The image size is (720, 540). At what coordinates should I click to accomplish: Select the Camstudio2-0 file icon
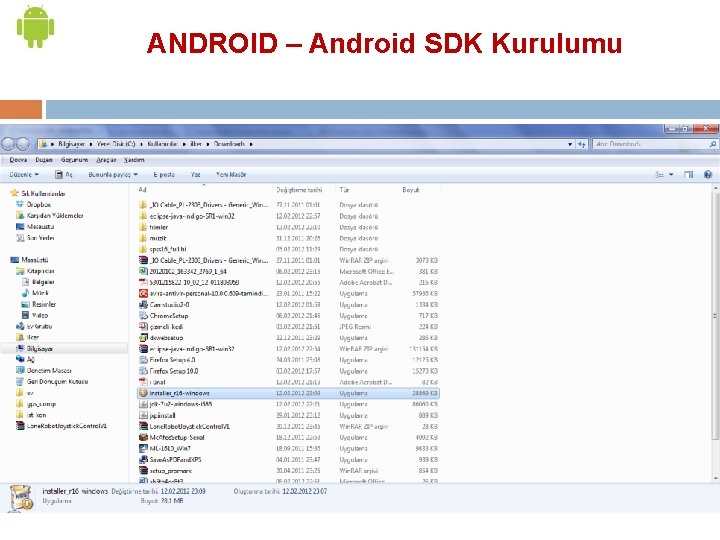point(143,304)
